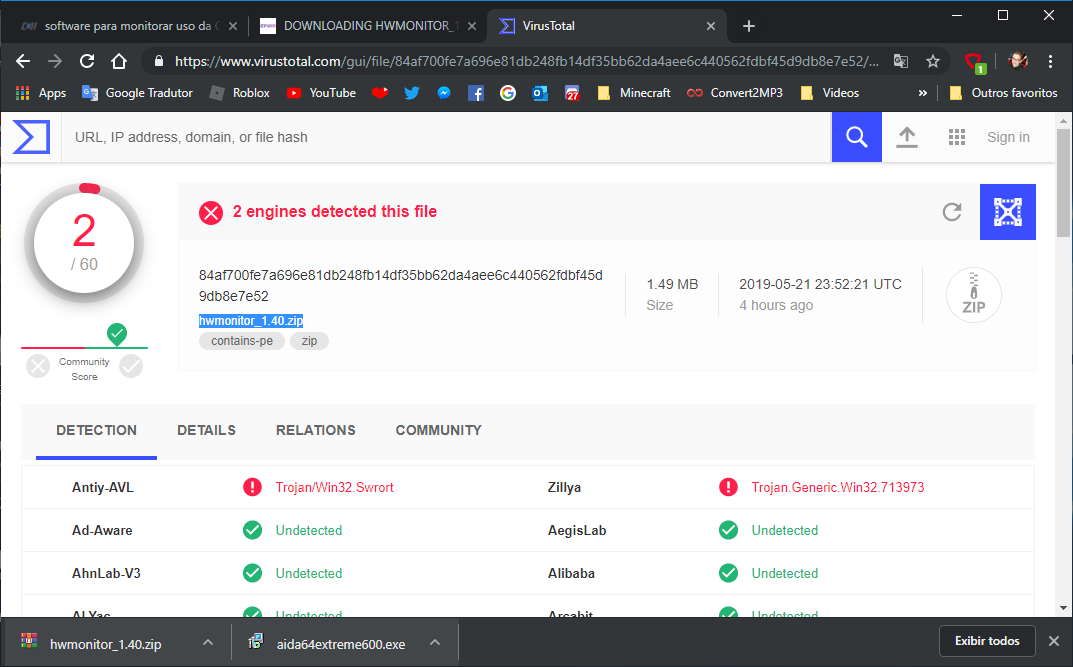Open Apps bookmarks shortcut
This screenshot has width=1073, height=667.
click(41, 93)
